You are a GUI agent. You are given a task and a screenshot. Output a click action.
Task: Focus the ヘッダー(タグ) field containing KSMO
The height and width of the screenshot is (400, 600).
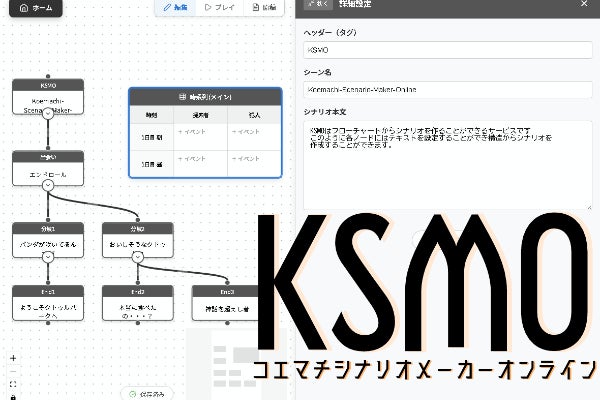[x=448, y=50]
